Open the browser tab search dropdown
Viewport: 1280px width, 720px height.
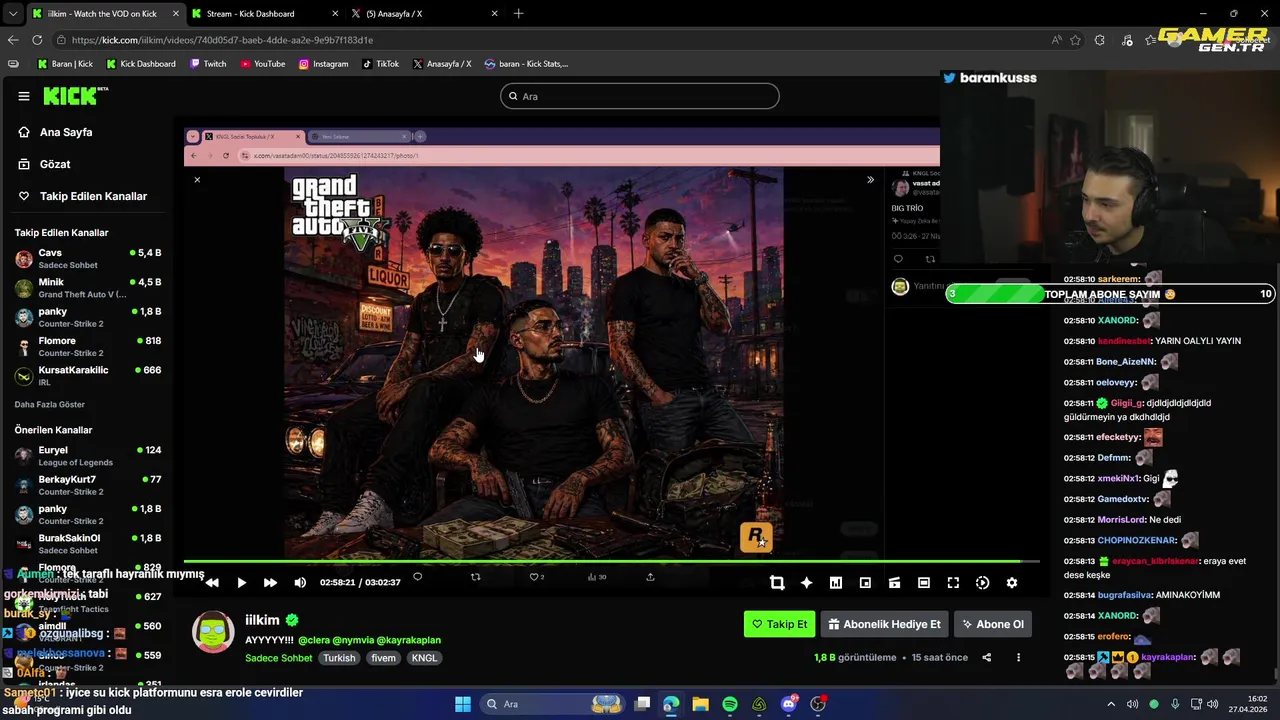point(12,14)
